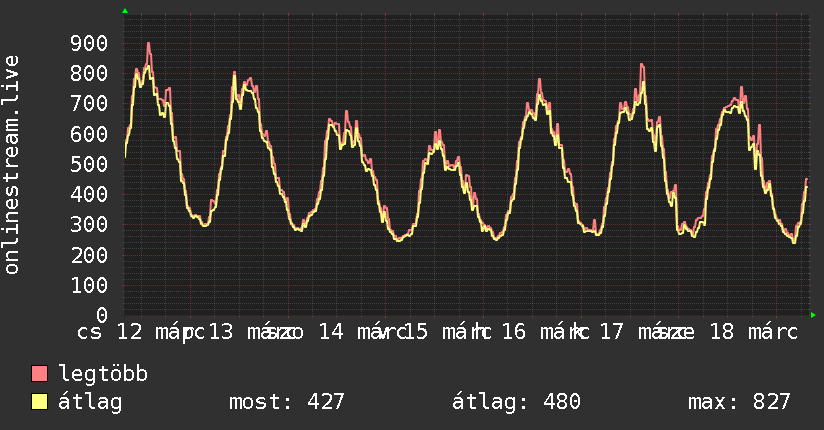Click the pink legtöbb legend swatch
The height and width of the screenshot is (430, 824).
pyautogui.click(x=39, y=373)
